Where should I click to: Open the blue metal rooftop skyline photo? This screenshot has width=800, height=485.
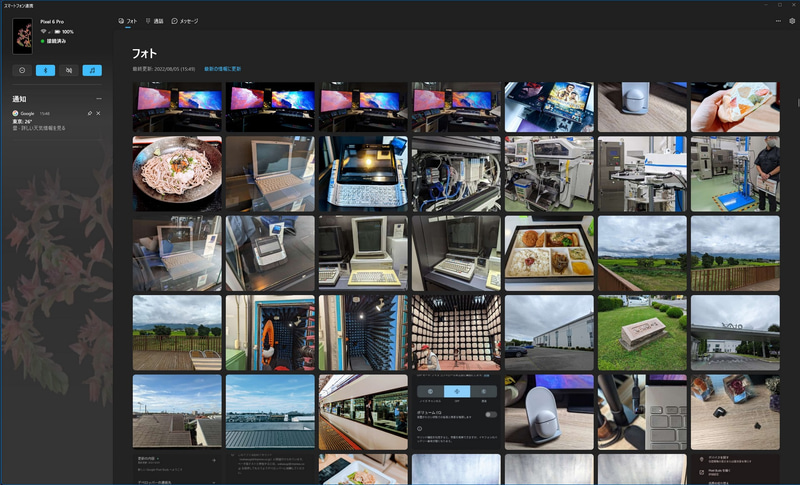[x=270, y=413]
